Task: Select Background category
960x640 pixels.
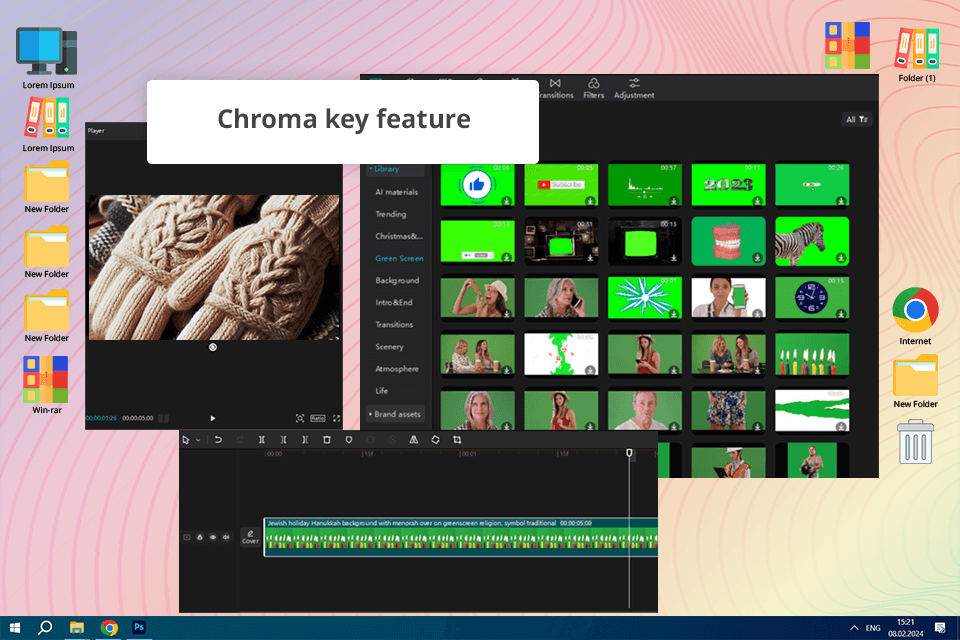Action: coord(397,280)
